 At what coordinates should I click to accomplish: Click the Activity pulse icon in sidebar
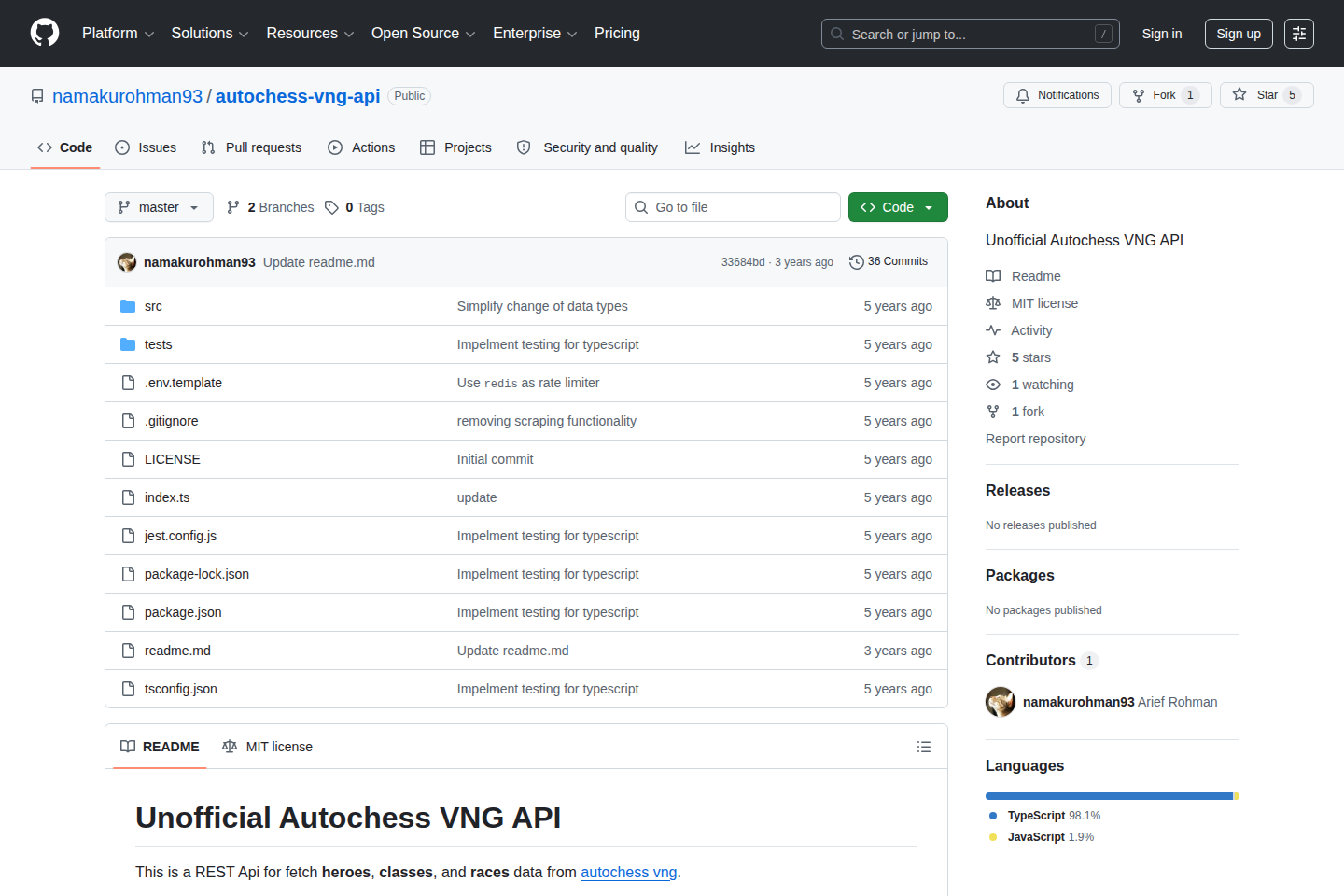(x=993, y=329)
